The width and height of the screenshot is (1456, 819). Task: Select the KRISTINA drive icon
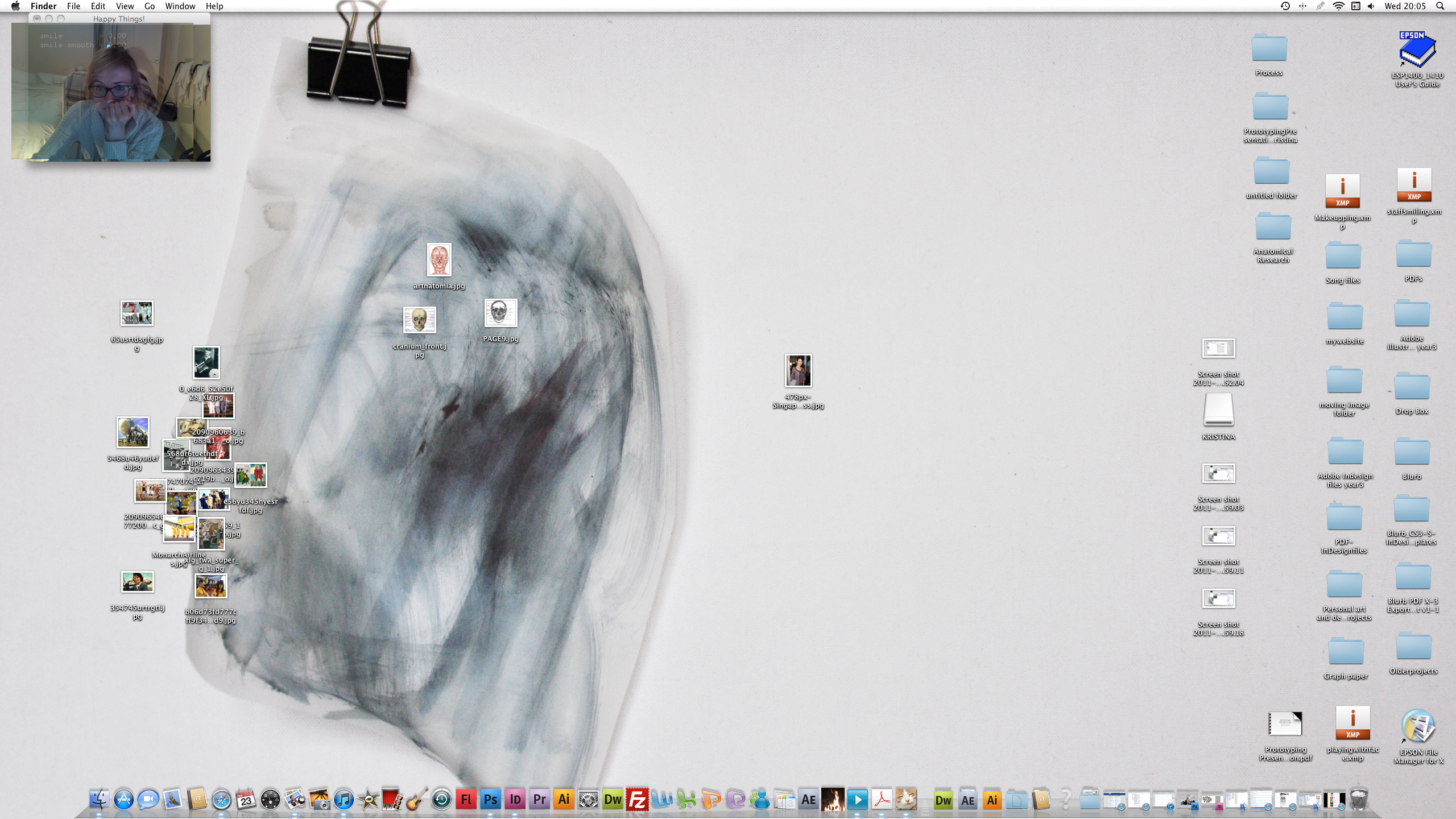[1218, 411]
